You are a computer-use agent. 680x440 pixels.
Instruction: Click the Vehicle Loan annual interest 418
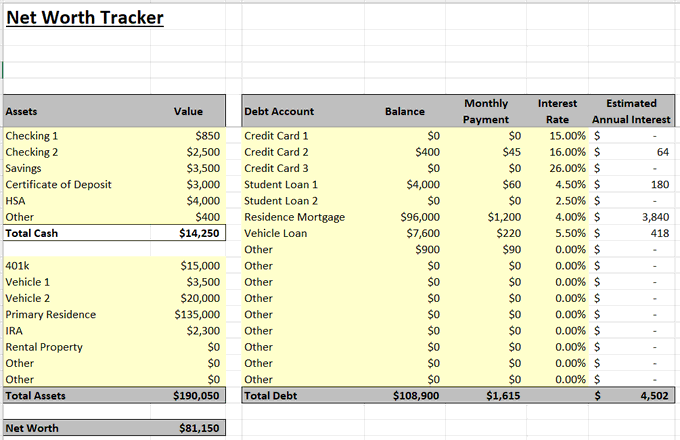[x=660, y=233]
